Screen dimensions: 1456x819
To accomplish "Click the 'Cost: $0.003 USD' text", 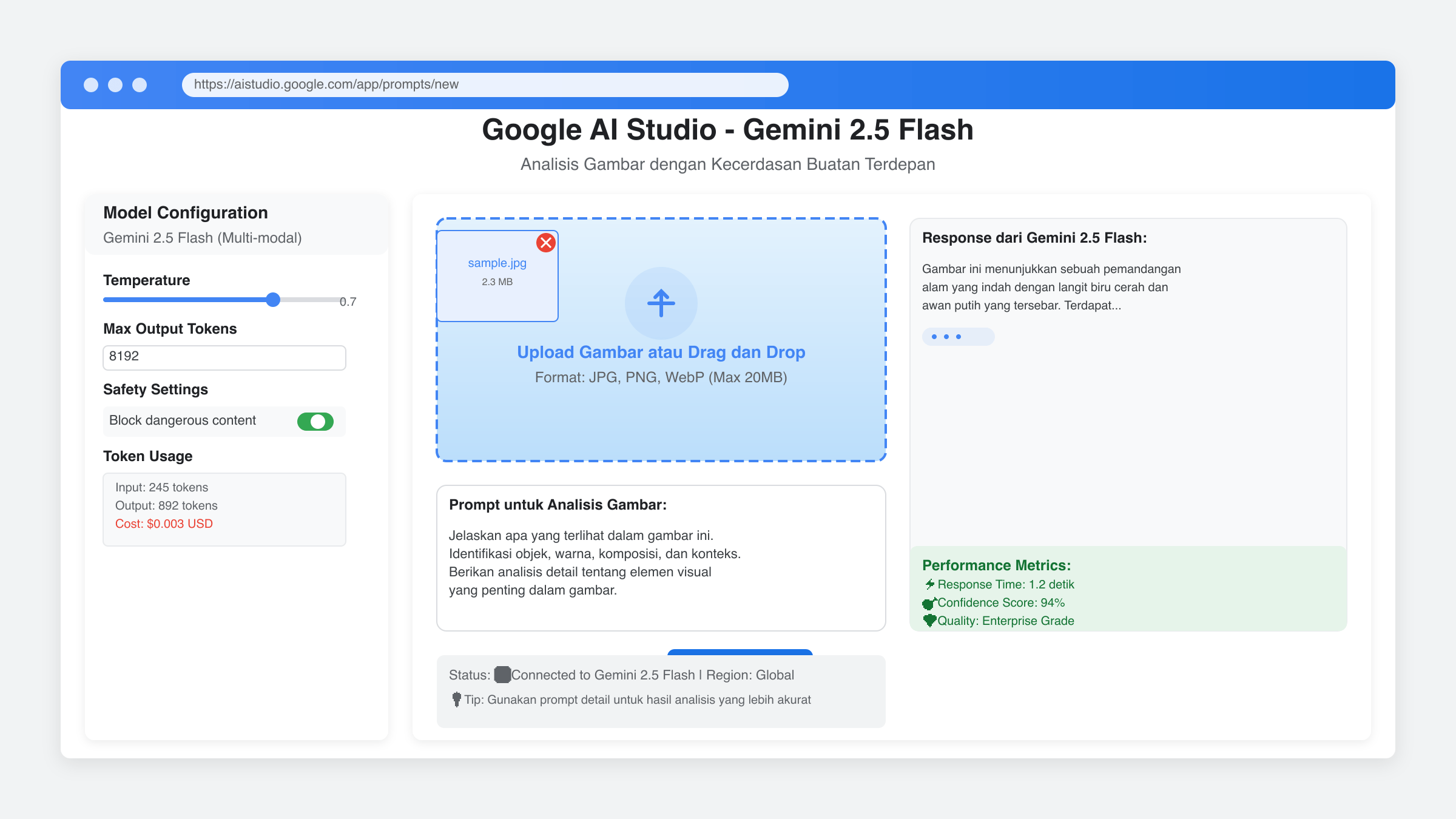I will tap(164, 524).
